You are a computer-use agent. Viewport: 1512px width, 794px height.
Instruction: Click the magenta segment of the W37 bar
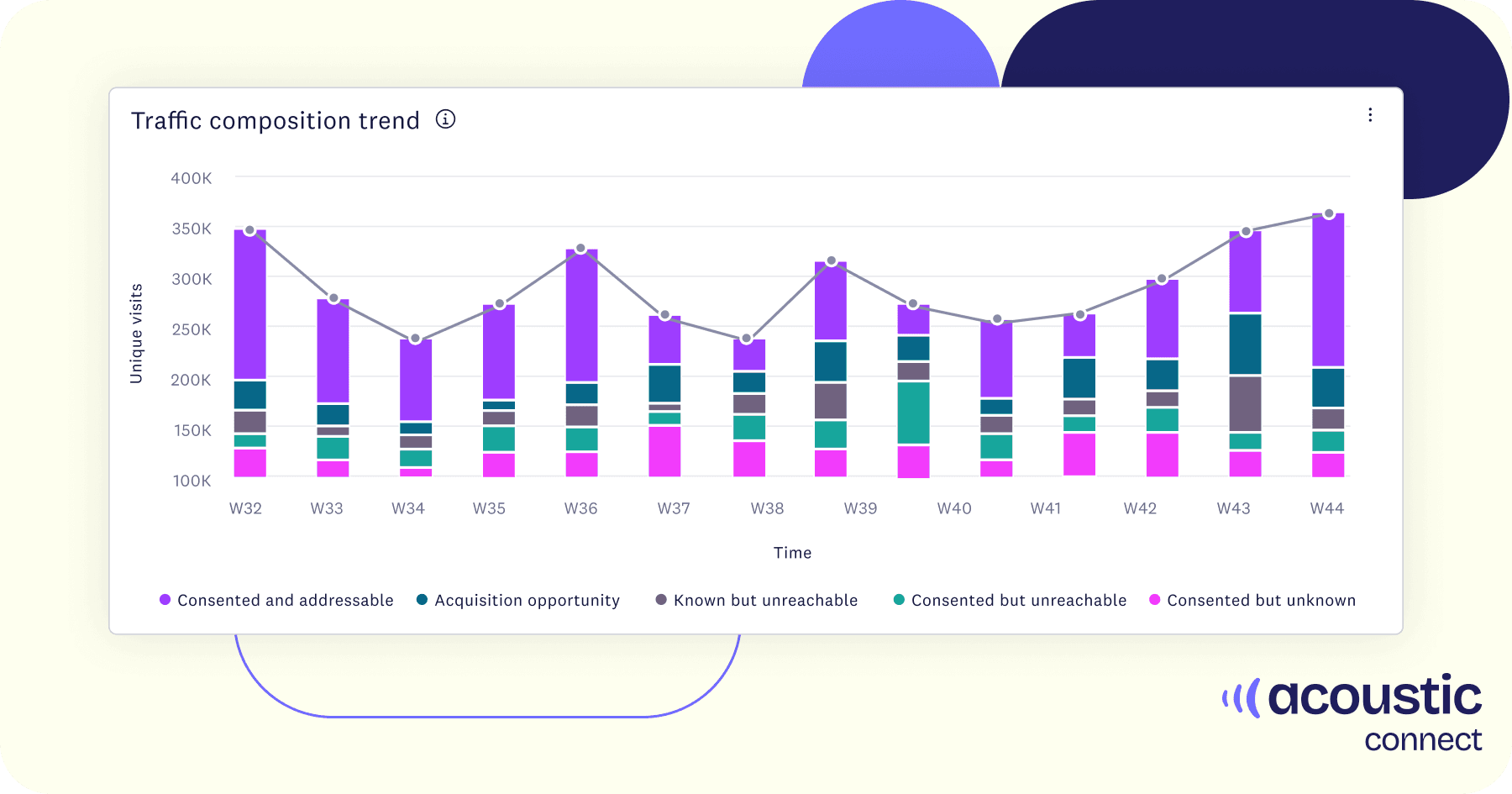coord(664,451)
